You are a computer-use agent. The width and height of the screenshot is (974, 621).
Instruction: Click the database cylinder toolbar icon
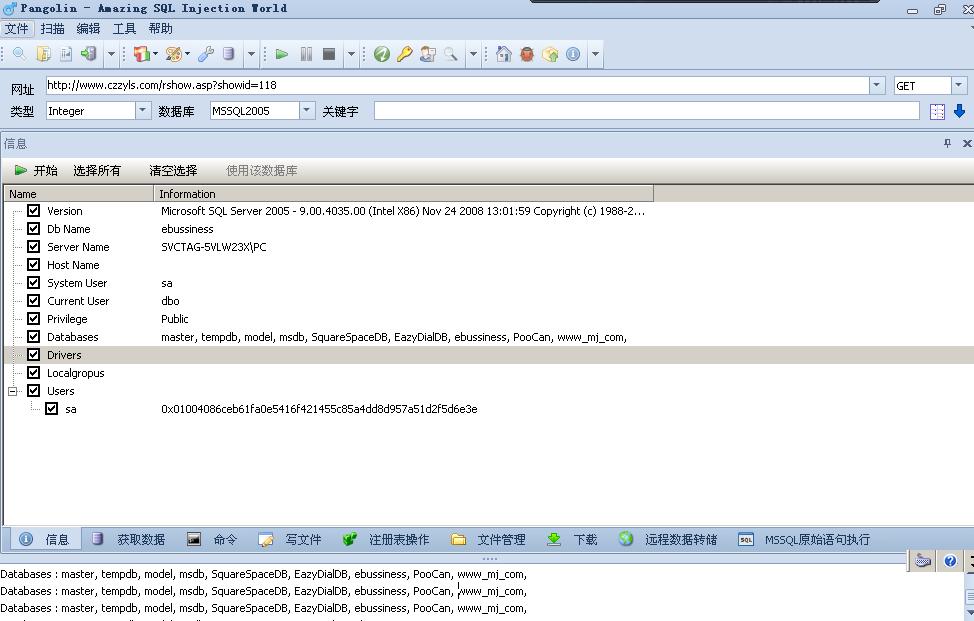[x=229, y=54]
